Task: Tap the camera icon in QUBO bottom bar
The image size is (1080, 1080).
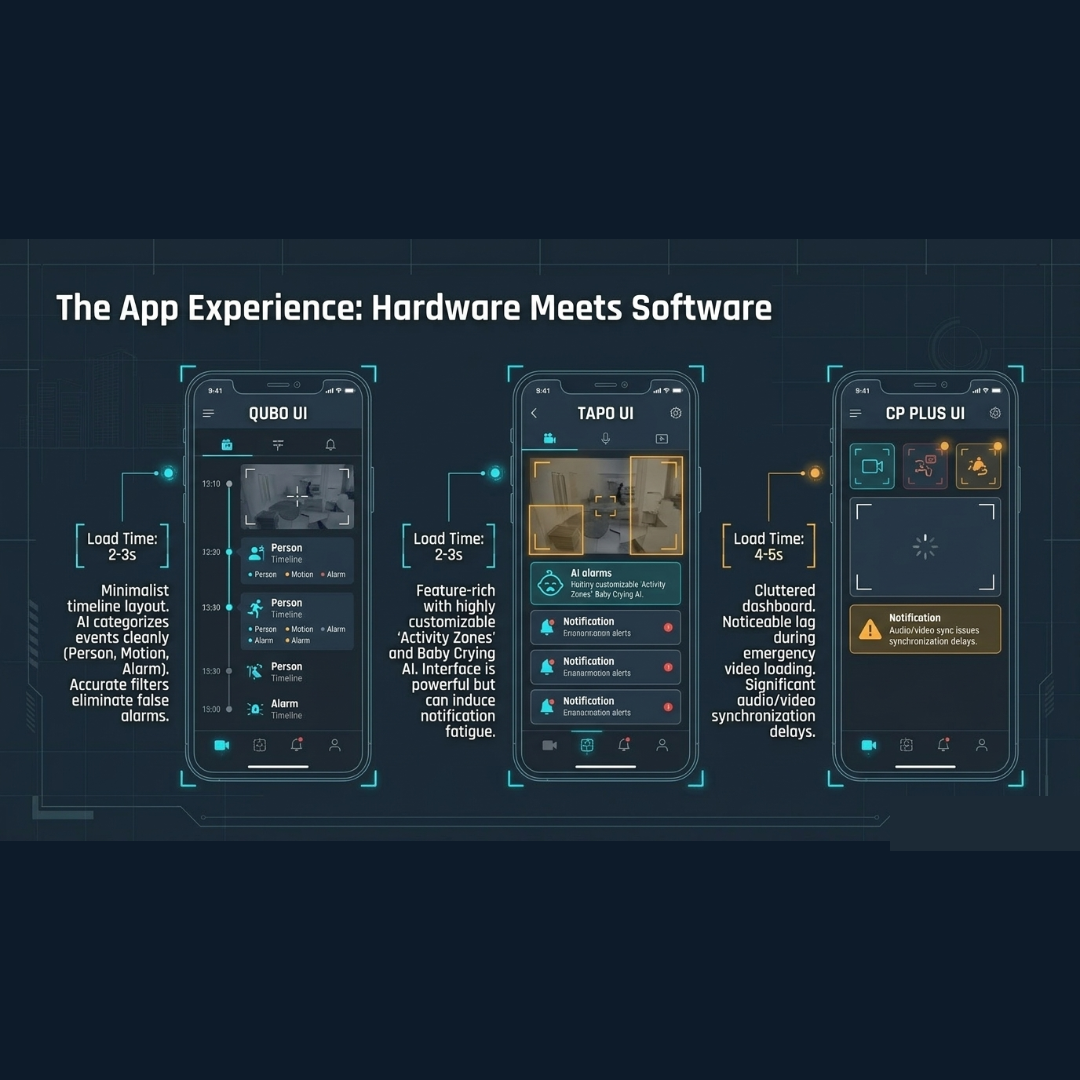Action: 222,745
